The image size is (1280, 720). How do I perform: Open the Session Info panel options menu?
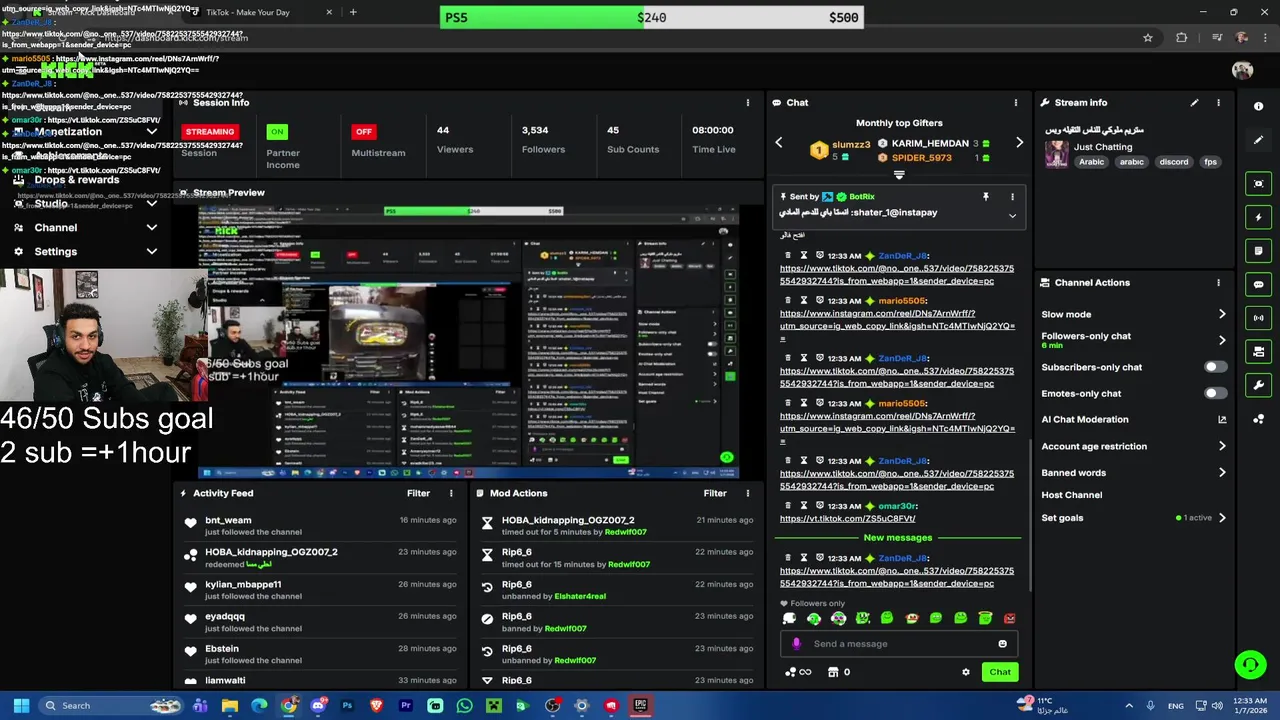pyautogui.click(x=747, y=103)
